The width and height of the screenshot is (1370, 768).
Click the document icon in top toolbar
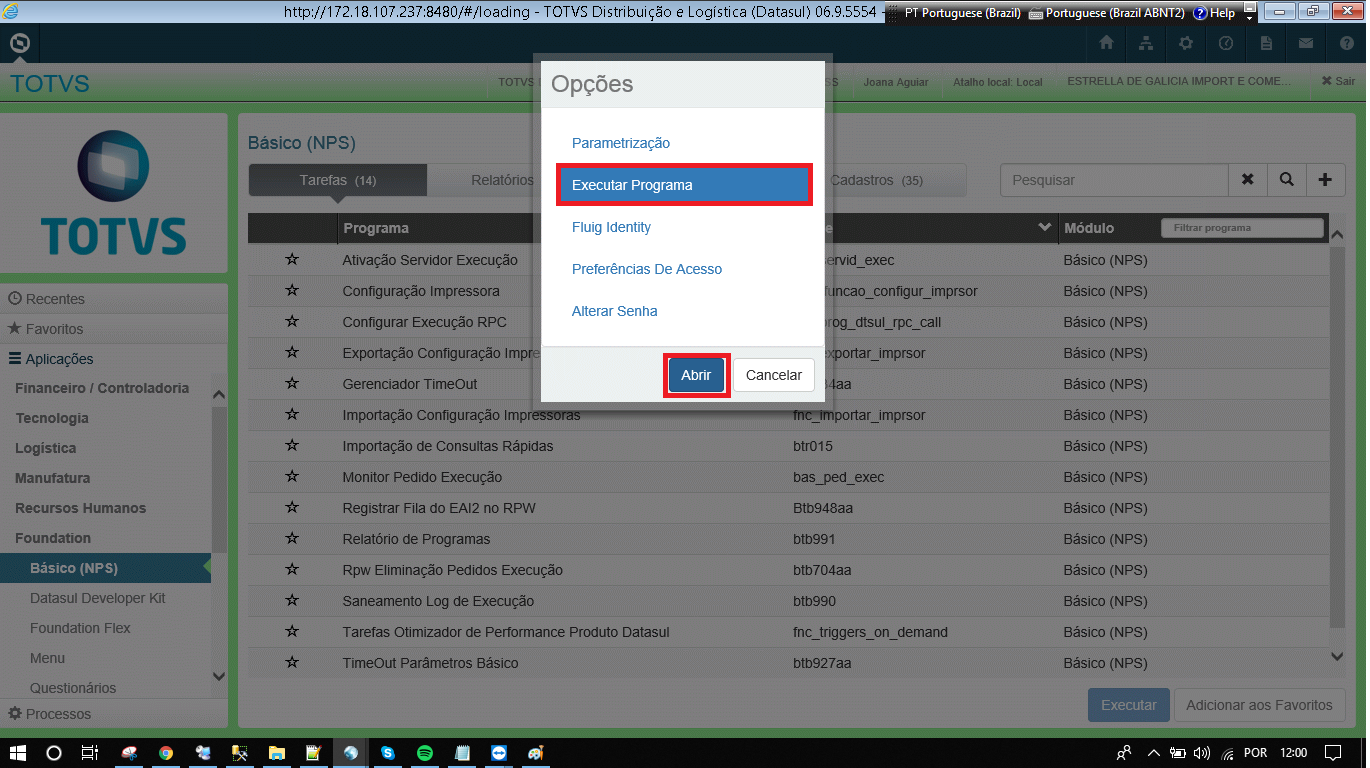pyautogui.click(x=1266, y=44)
